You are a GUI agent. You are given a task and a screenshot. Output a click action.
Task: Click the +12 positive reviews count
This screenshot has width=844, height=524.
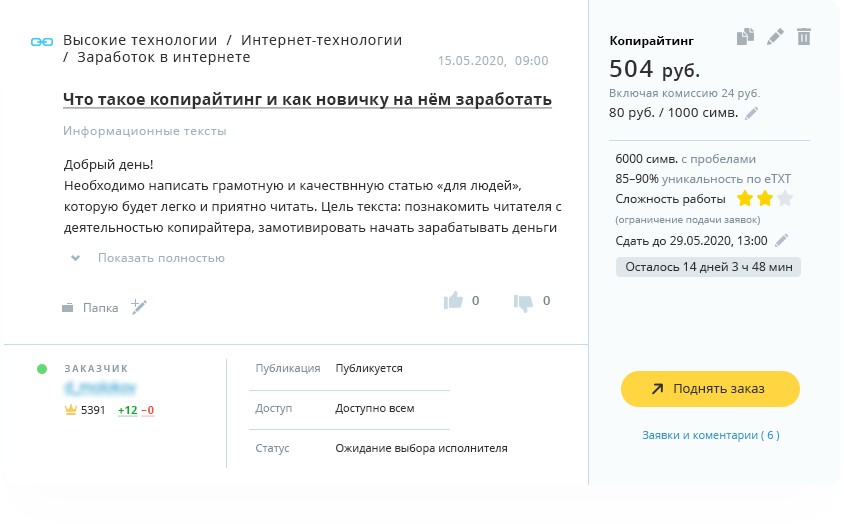pyautogui.click(x=127, y=410)
